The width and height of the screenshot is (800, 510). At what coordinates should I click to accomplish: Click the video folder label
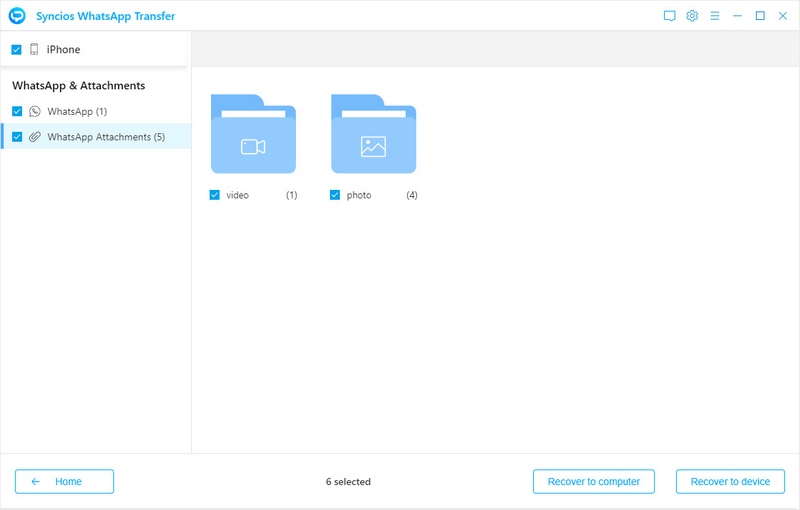click(x=237, y=195)
